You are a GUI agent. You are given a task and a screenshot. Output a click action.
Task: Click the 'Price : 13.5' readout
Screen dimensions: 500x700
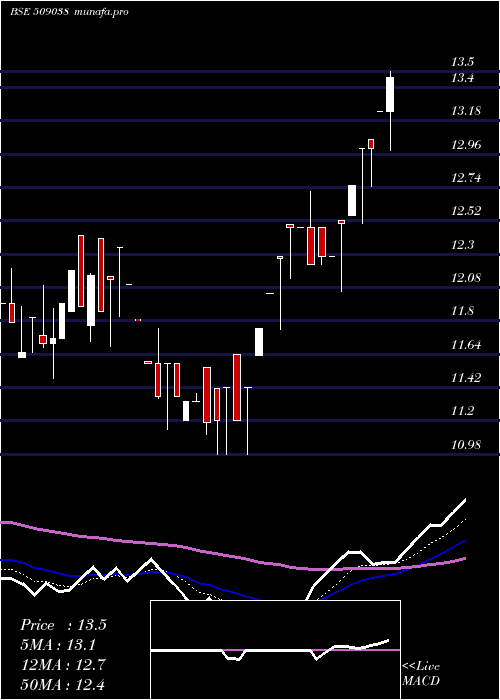tap(63, 625)
